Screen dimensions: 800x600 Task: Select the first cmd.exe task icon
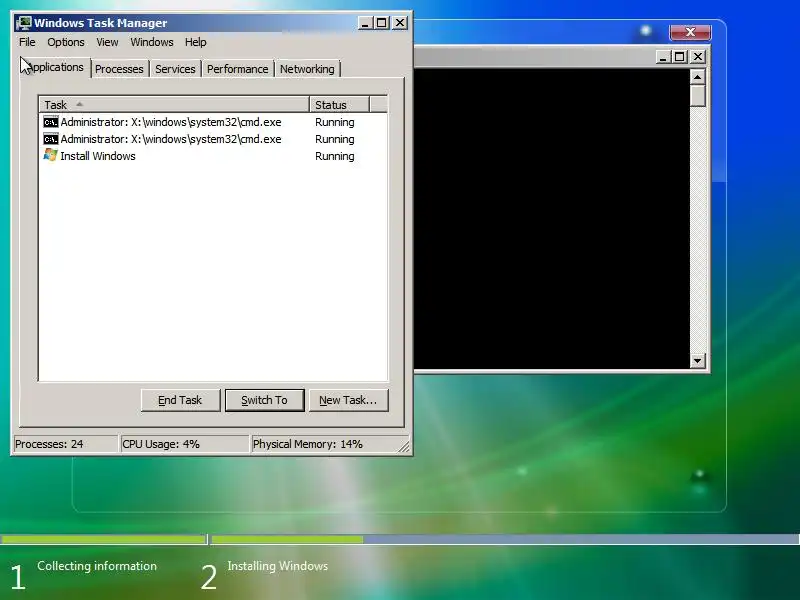[x=51, y=122]
